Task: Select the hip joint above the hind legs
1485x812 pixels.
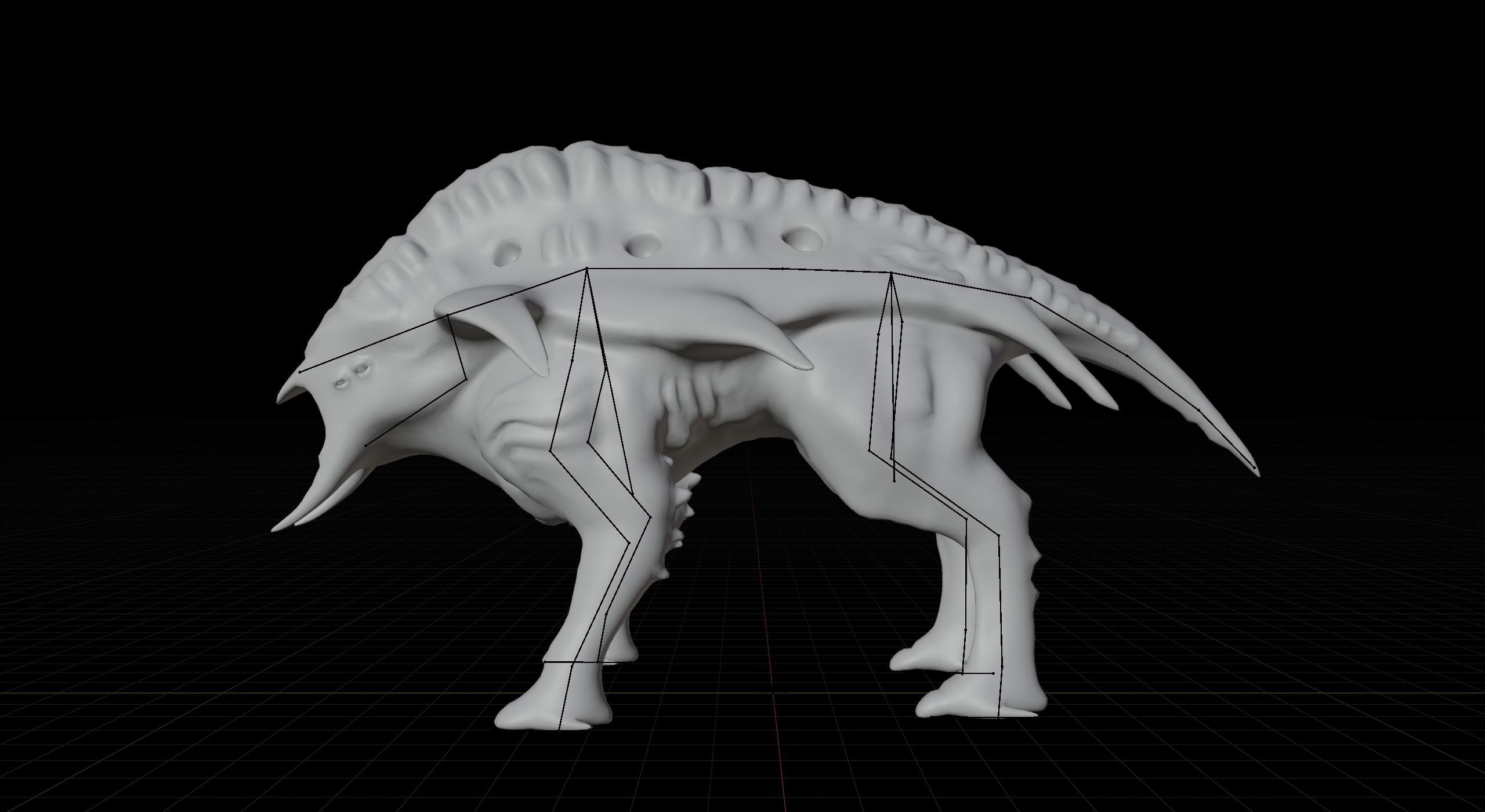Action: (891, 273)
